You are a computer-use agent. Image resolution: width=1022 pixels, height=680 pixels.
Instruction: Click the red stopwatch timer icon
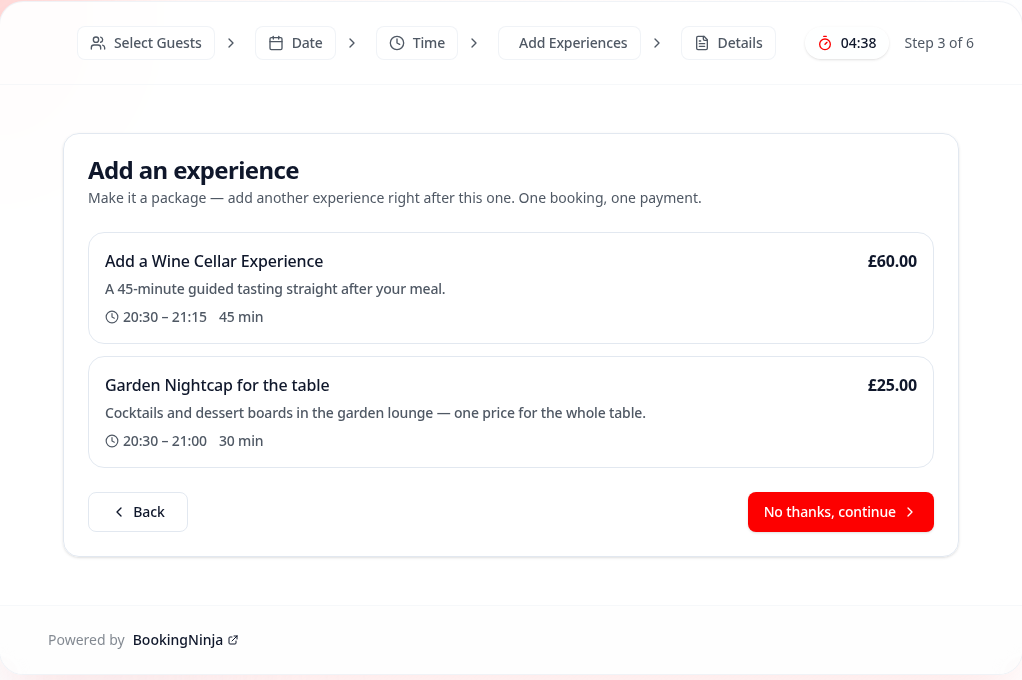point(825,43)
